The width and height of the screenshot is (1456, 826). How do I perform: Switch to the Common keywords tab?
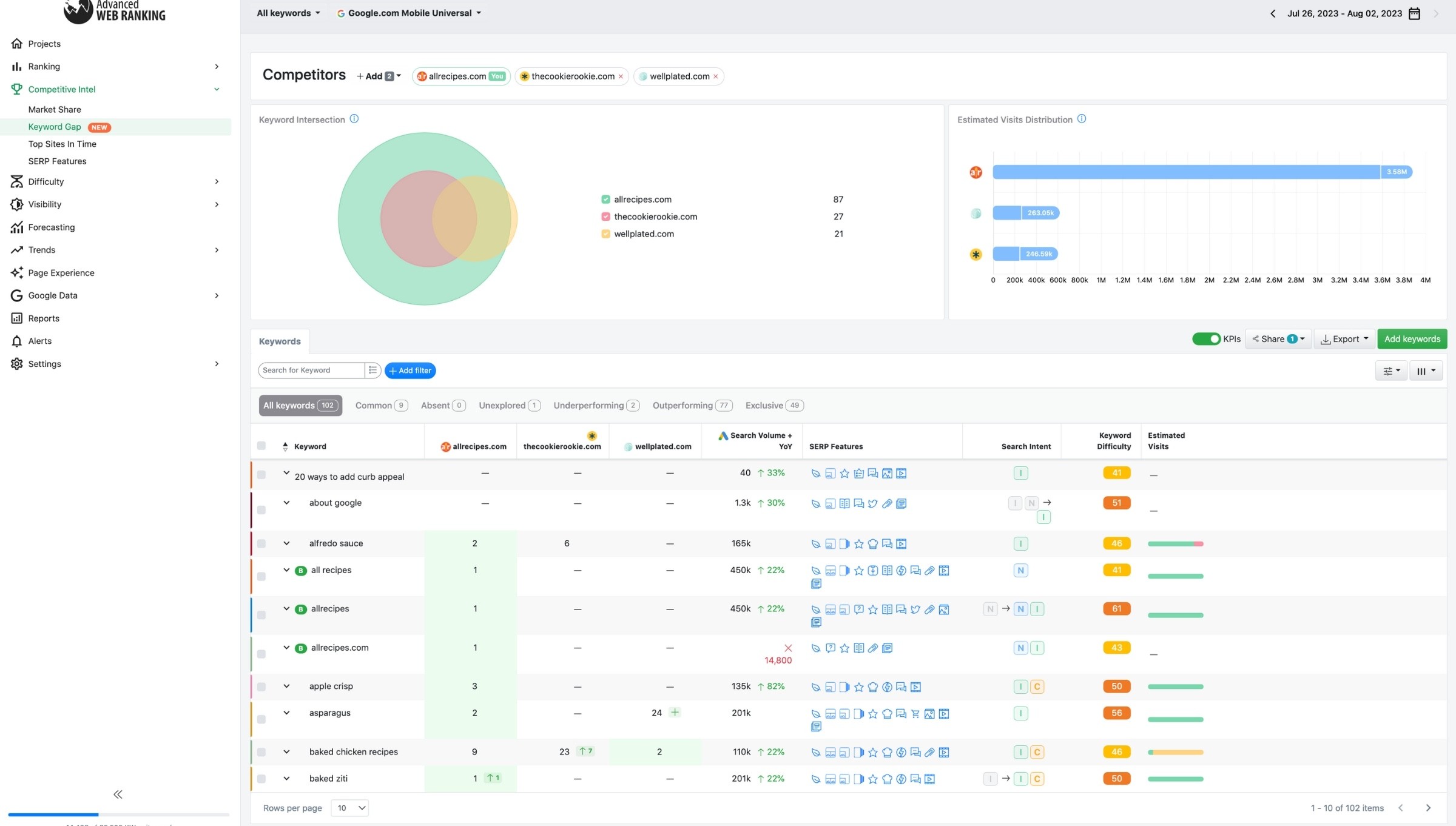tap(381, 406)
